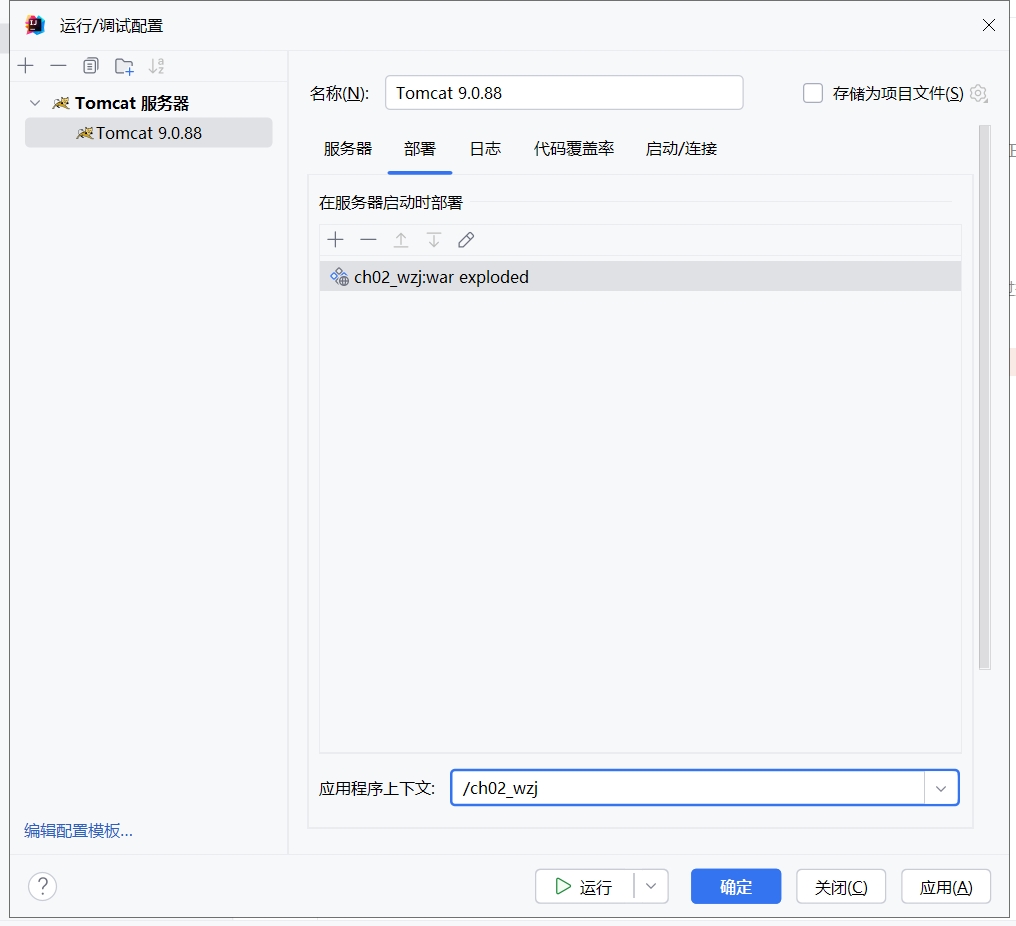Open help with the question mark icon
1016x926 pixels.
(43, 886)
